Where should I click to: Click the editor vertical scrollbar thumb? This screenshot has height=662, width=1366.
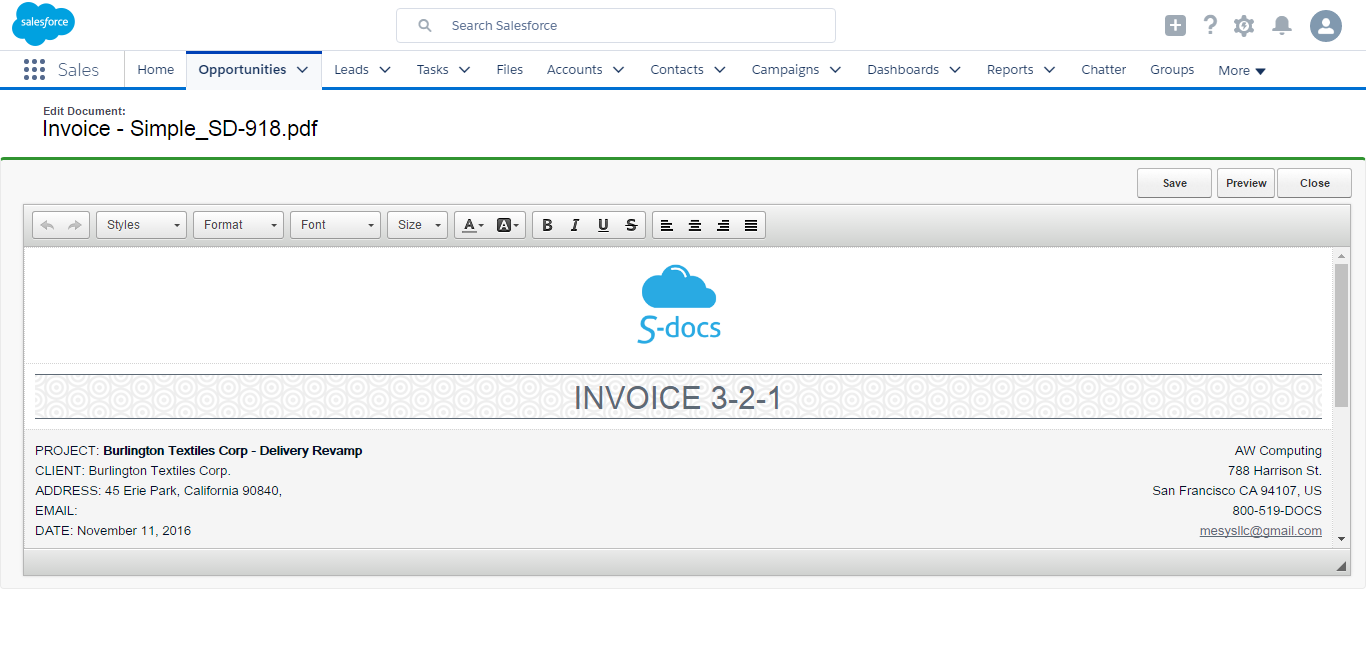click(1341, 335)
